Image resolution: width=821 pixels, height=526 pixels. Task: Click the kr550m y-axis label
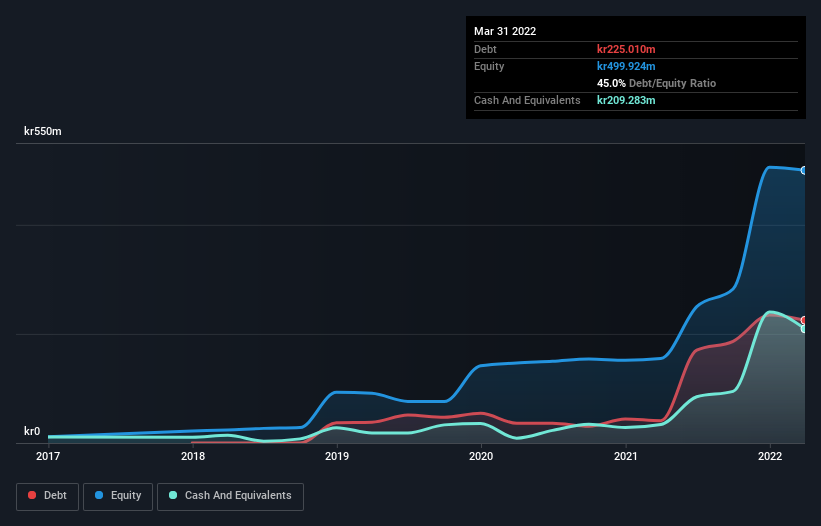(43, 131)
